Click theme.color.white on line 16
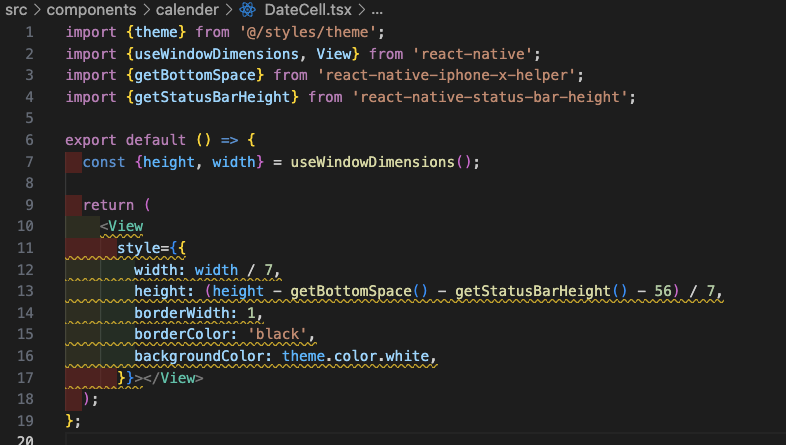786x445 pixels. [x=355, y=356]
